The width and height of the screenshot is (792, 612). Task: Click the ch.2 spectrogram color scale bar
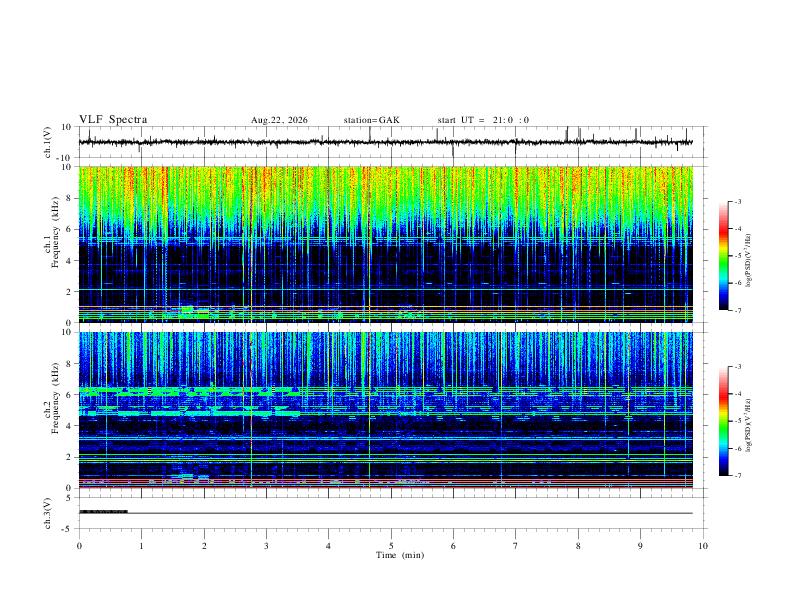pyautogui.click(x=723, y=421)
